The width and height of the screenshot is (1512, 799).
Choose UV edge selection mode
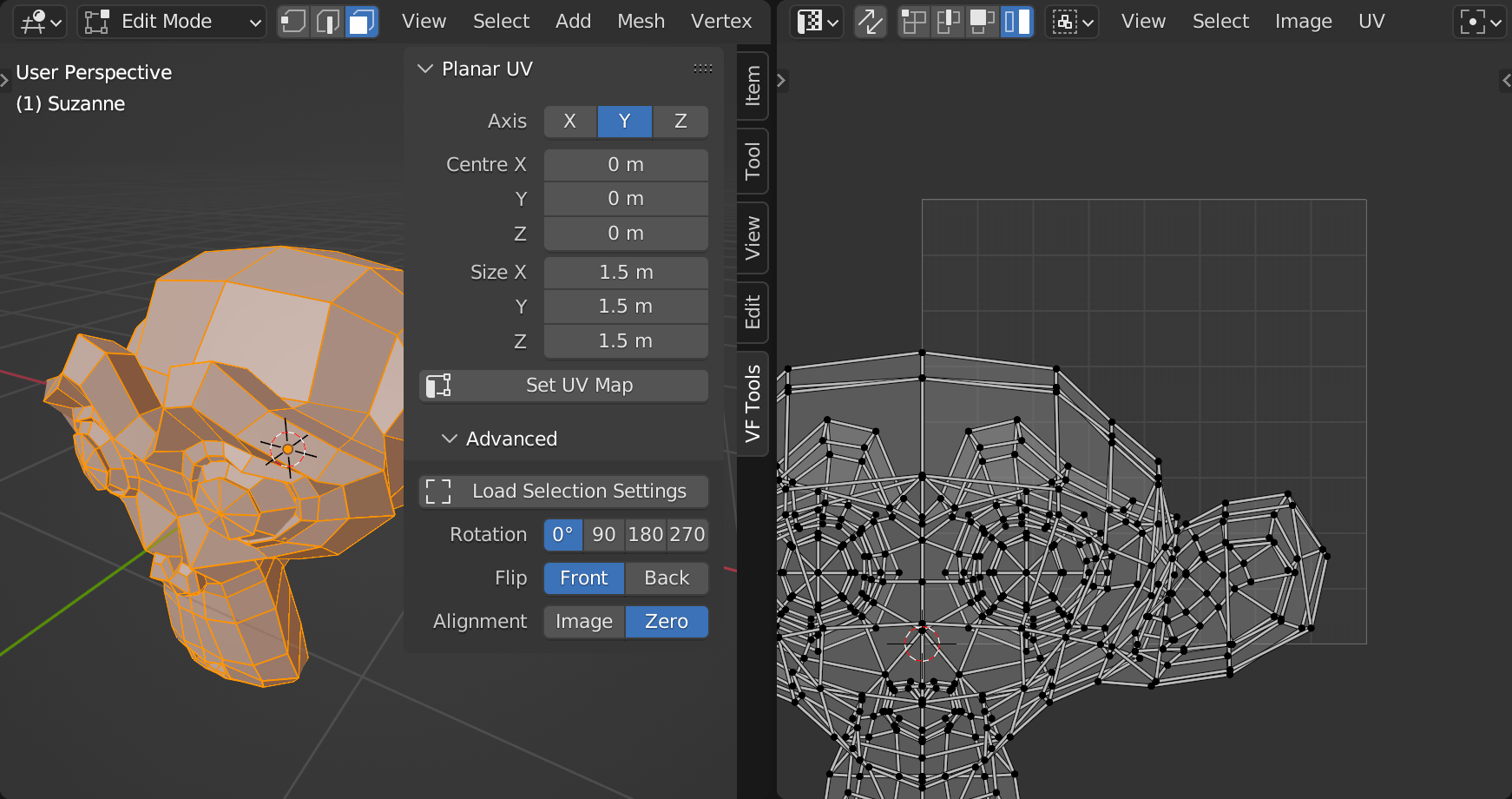pos(947,22)
